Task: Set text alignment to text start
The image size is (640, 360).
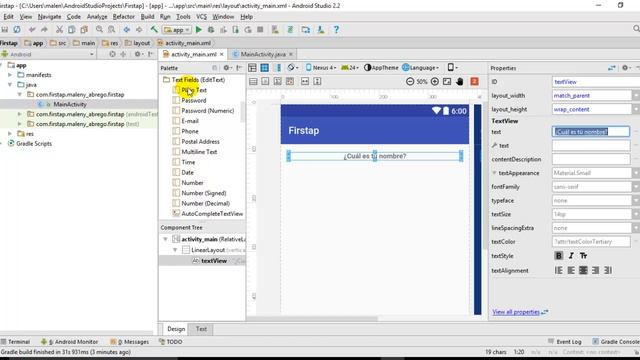Action: tap(571, 270)
